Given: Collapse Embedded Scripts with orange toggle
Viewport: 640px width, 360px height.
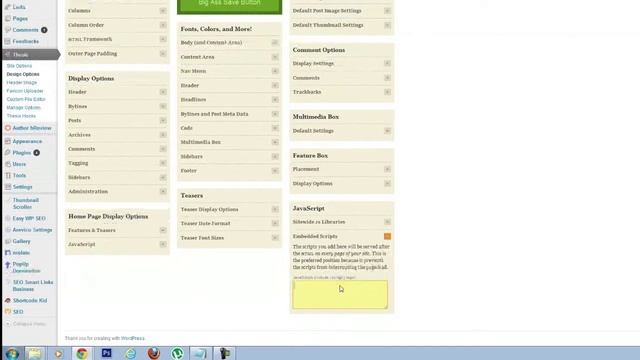Looking at the screenshot, I should click(x=387, y=236).
